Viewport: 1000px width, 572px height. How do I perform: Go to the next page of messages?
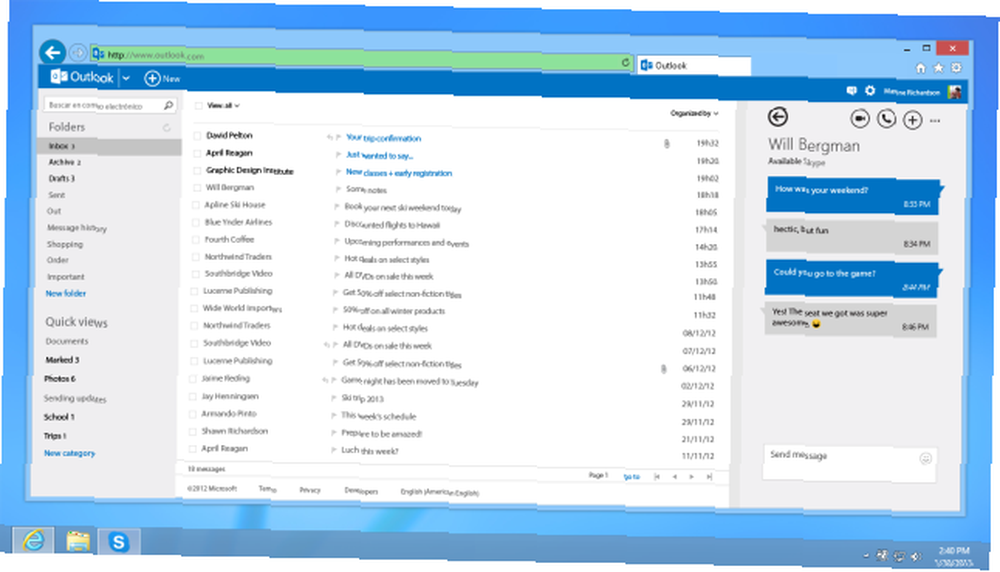click(x=691, y=476)
